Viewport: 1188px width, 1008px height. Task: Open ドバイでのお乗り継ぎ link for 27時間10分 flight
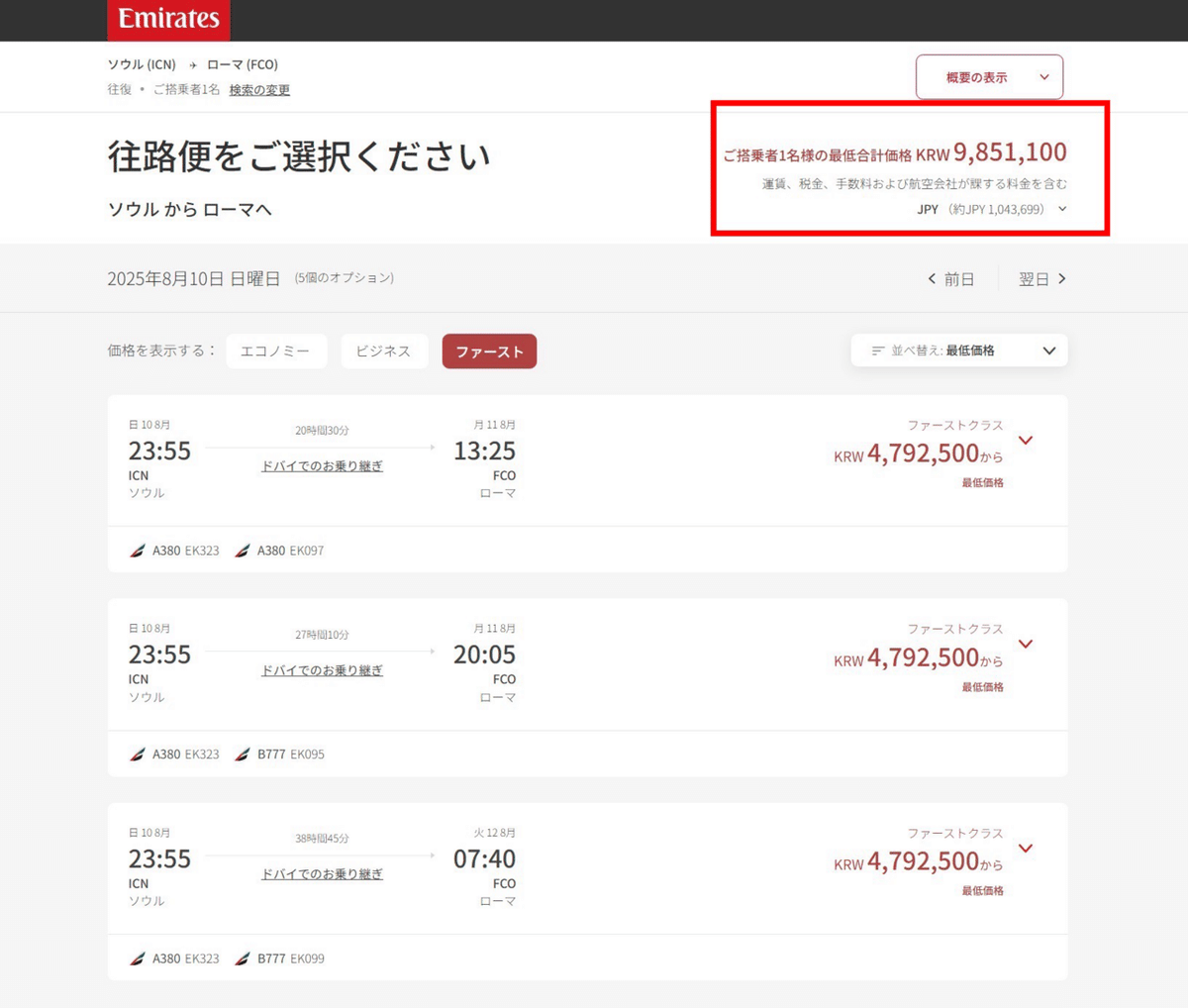coord(322,670)
